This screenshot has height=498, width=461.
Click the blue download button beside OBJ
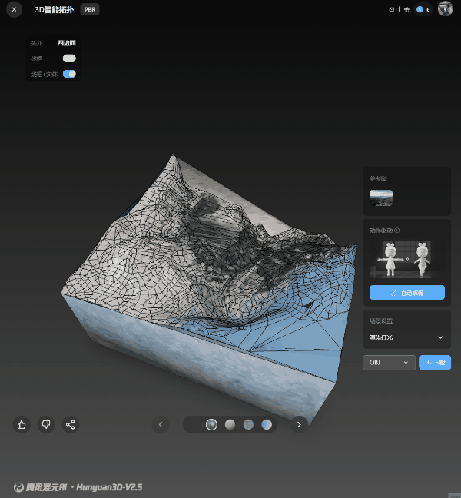pyautogui.click(x=435, y=362)
